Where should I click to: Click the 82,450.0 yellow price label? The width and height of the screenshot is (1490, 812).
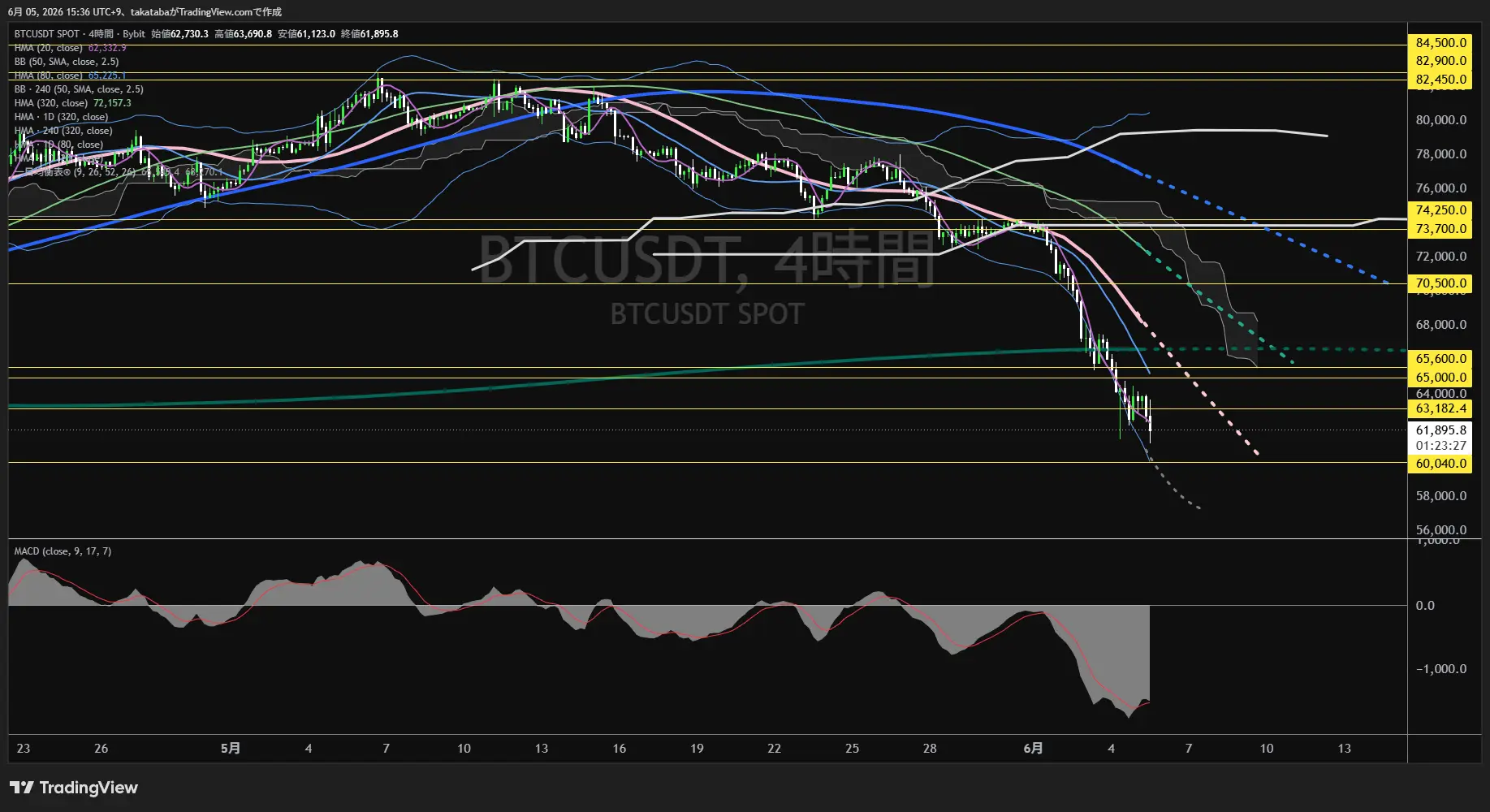pyautogui.click(x=1441, y=80)
